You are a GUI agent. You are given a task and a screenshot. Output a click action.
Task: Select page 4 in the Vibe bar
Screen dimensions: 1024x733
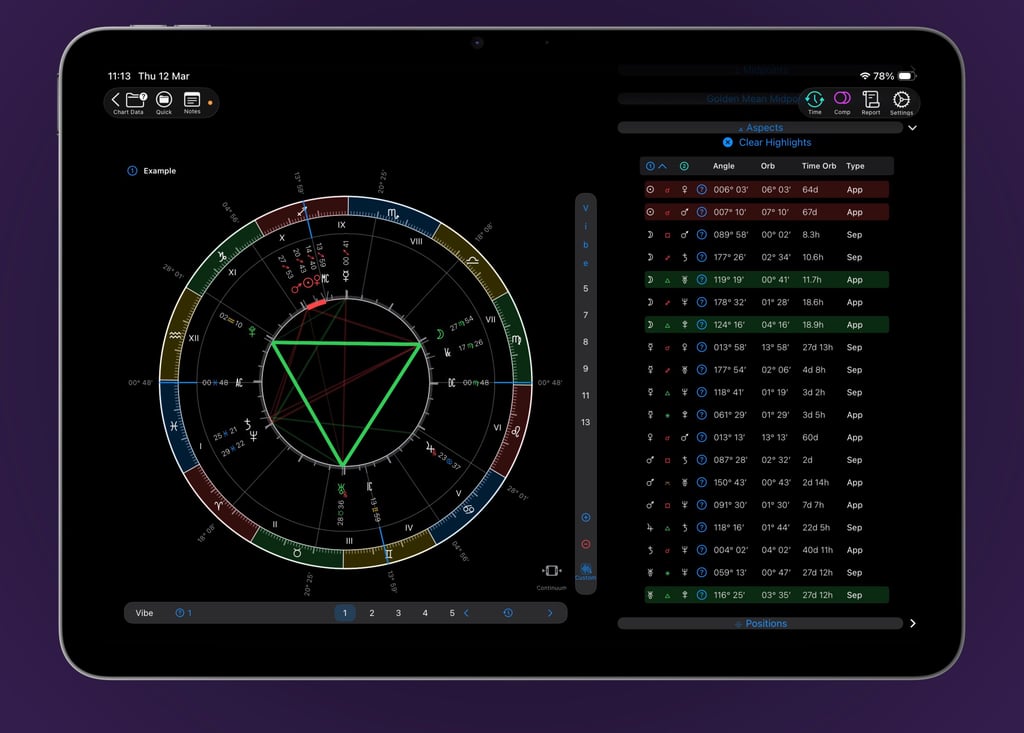(x=425, y=613)
